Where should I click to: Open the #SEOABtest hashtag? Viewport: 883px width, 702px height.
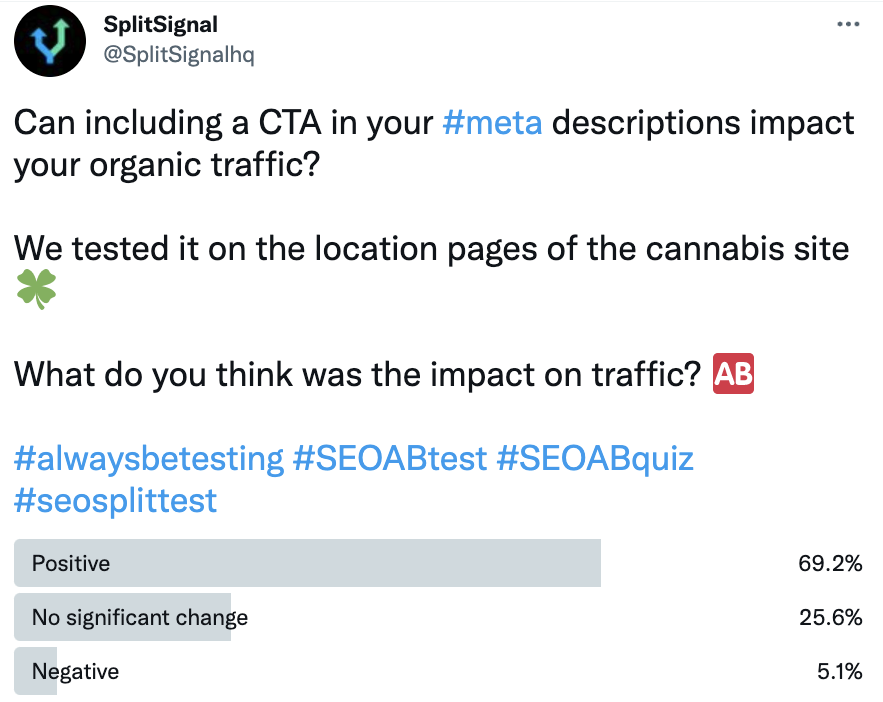tap(390, 458)
